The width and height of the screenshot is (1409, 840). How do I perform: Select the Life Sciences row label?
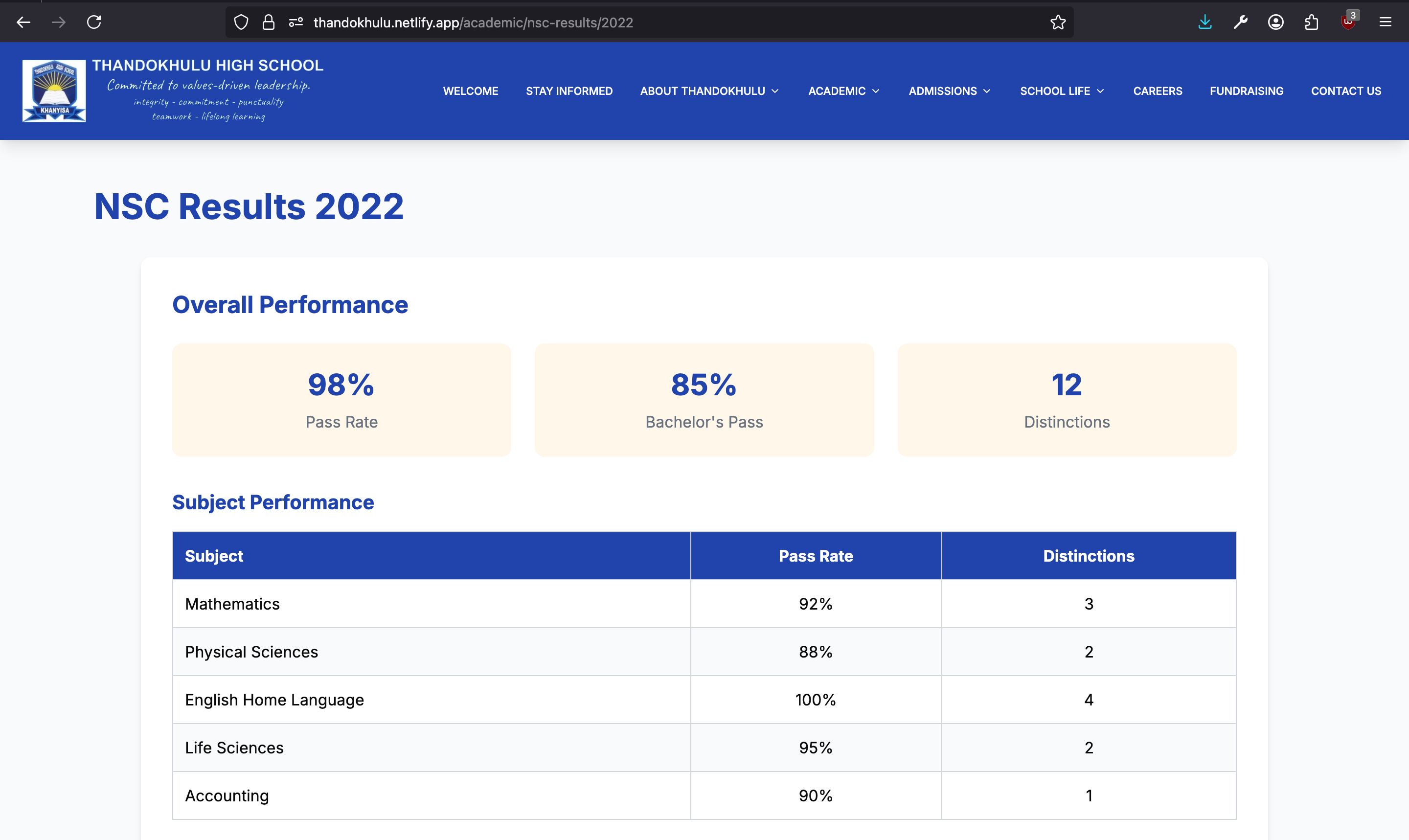234,747
